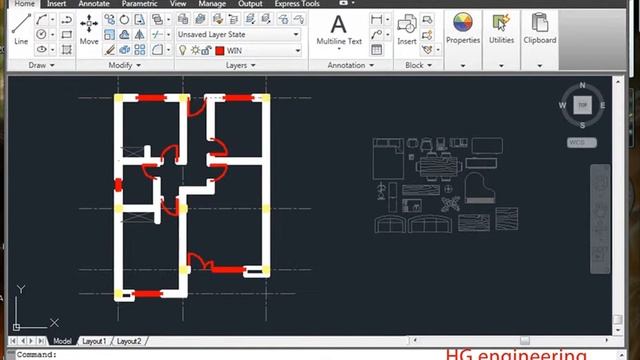The height and width of the screenshot is (360, 640).
Task: Switch to the Output ribbon tab
Action: tap(250, 4)
